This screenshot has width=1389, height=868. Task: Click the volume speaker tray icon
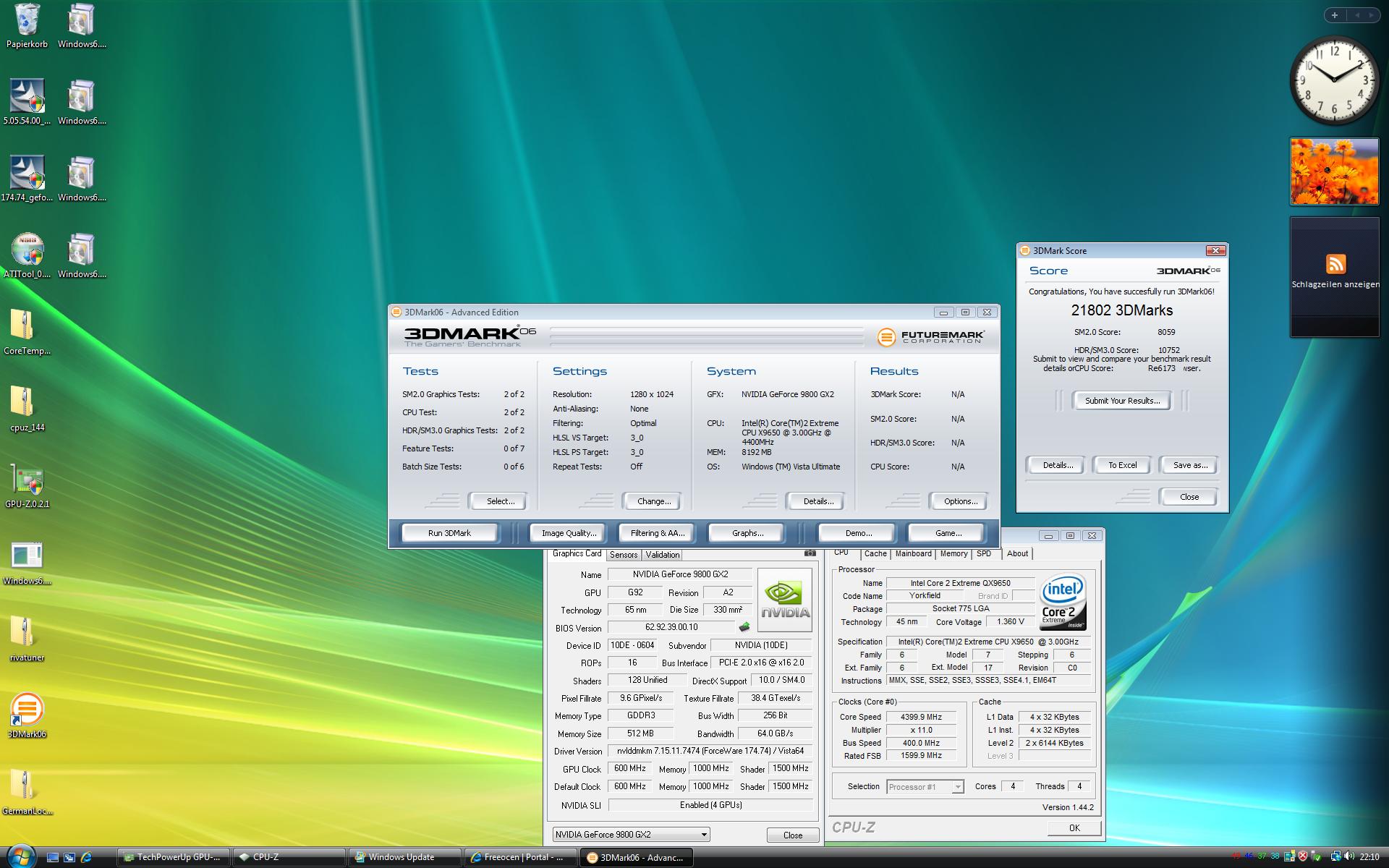(1349, 857)
